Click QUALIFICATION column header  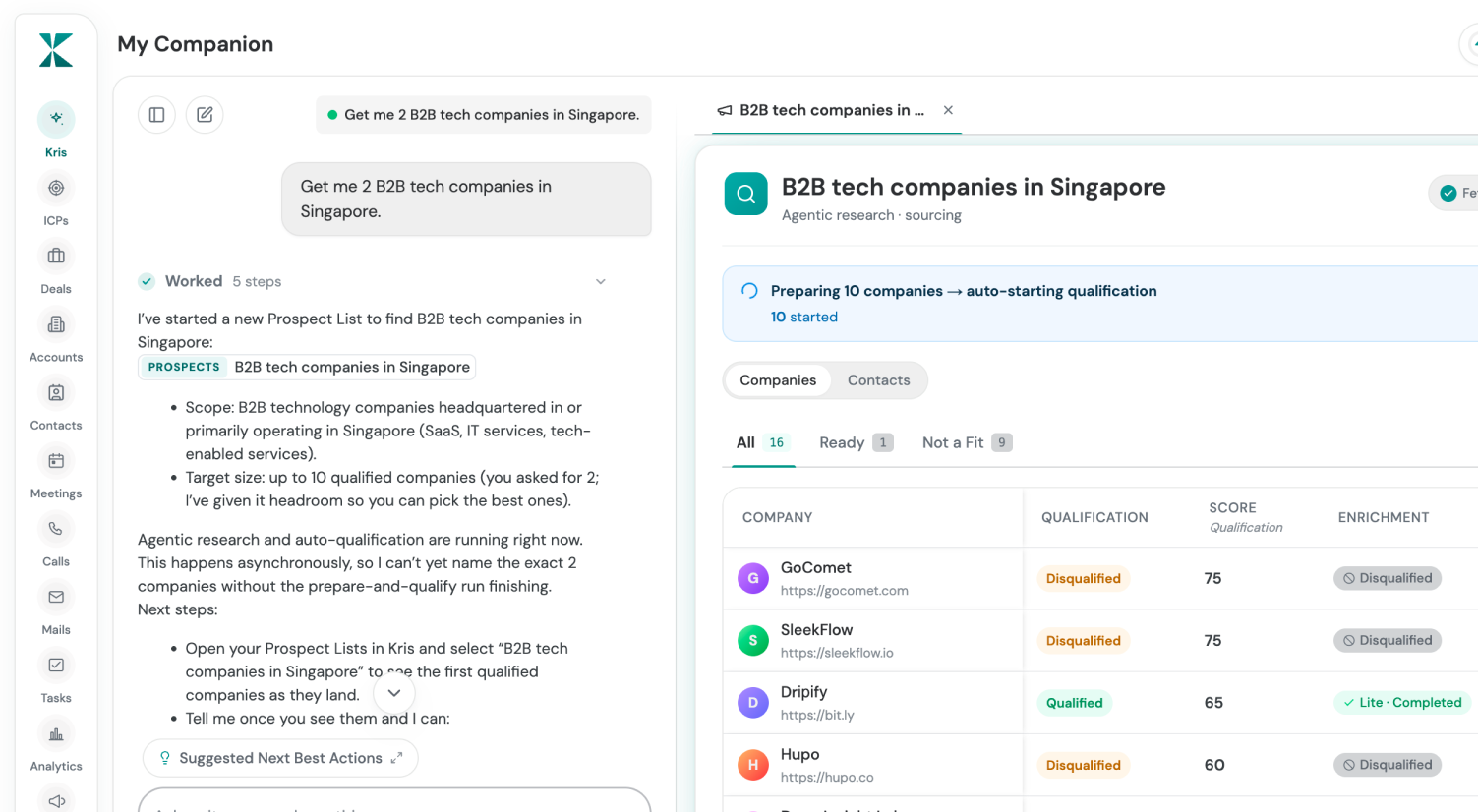tap(1094, 517)
